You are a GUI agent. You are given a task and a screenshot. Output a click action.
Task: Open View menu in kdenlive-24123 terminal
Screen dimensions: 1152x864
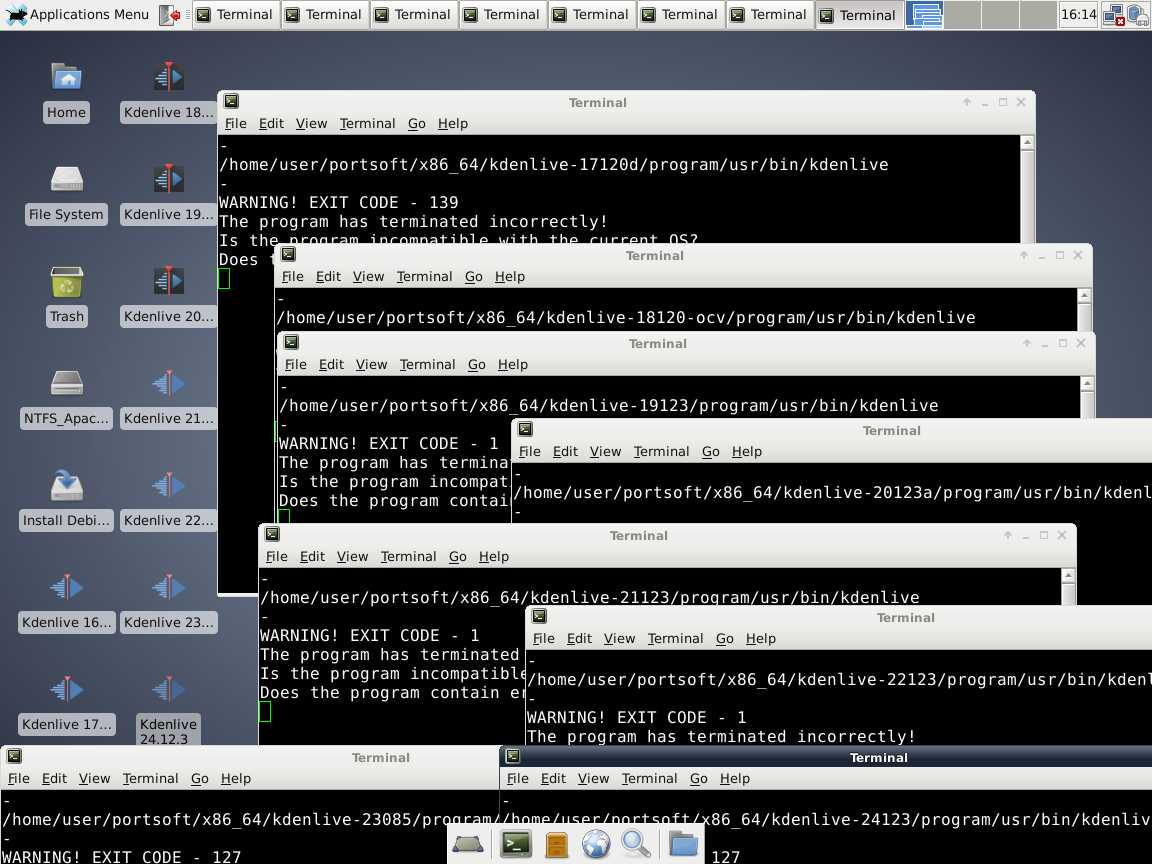click(x=593, y=778)
